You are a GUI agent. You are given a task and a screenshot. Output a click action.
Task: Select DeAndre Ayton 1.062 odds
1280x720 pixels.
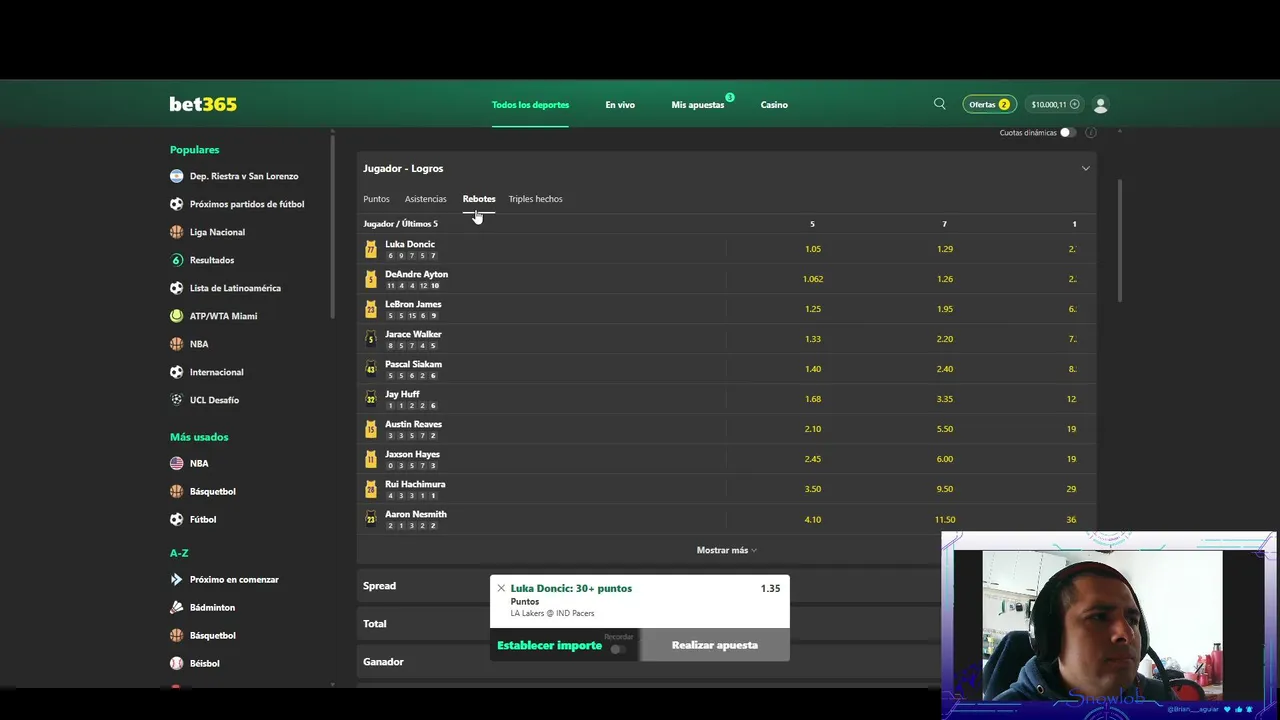(x=812, y=279)
